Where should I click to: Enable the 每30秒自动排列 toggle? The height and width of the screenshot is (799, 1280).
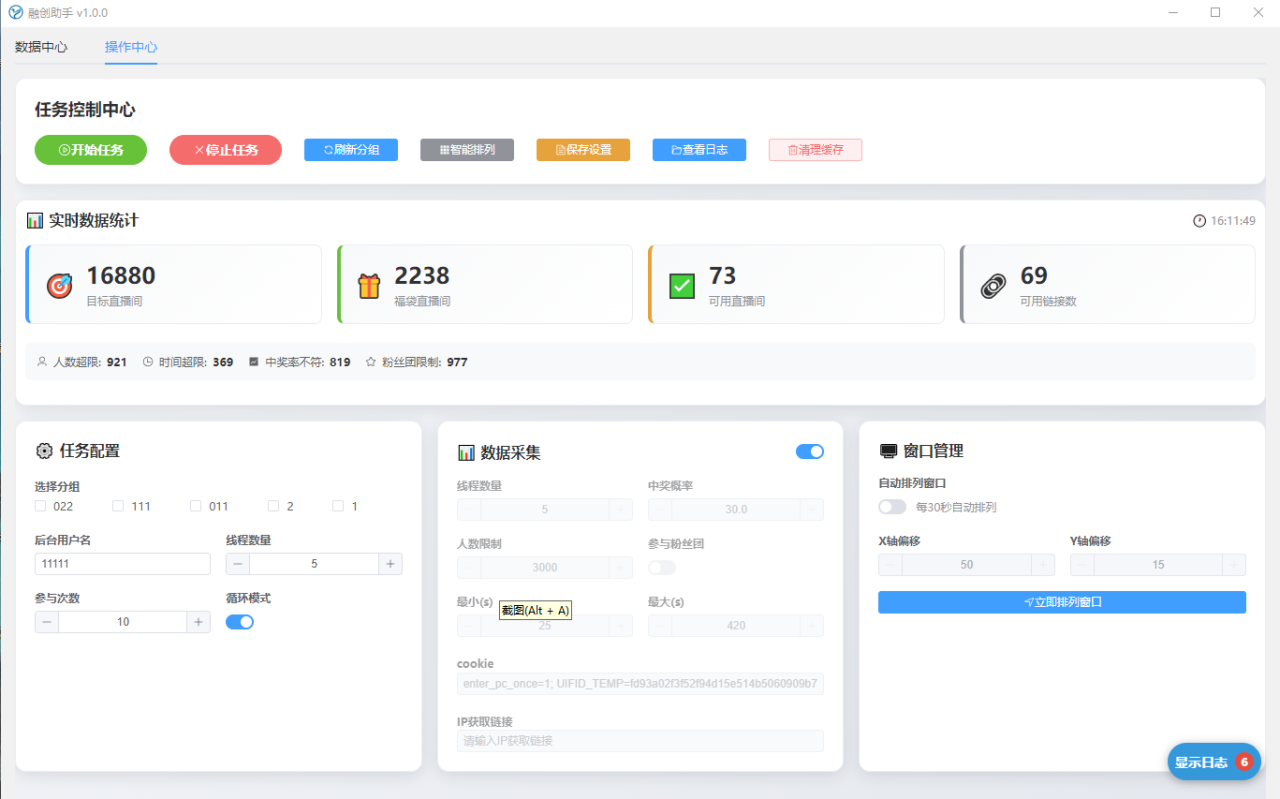click(892, 507)
